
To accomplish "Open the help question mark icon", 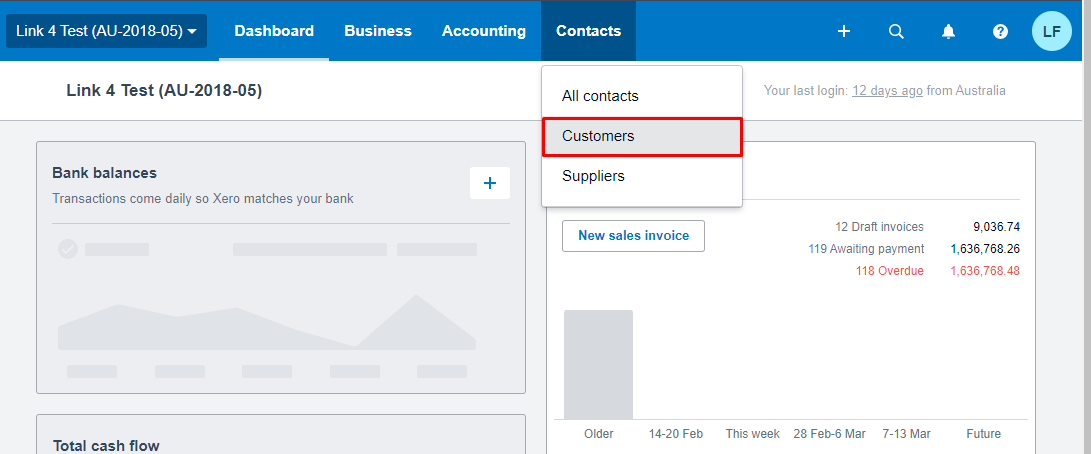I will tap(1000, 31).
